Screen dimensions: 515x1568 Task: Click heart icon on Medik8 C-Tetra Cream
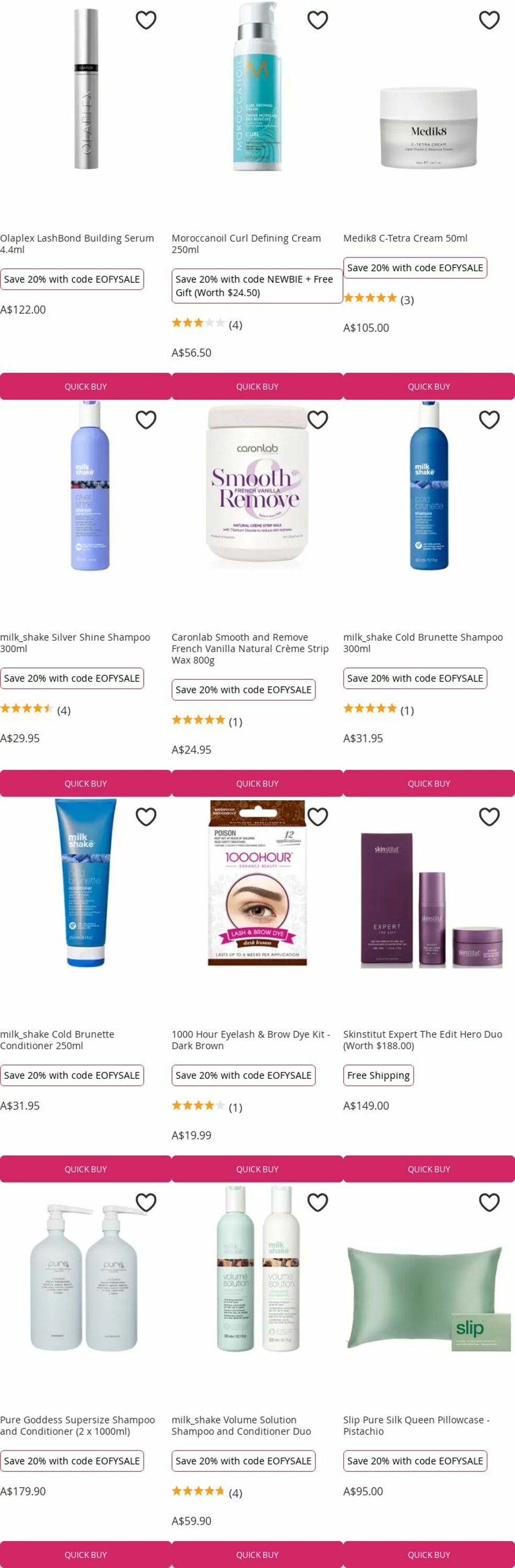tap(489, 20)
